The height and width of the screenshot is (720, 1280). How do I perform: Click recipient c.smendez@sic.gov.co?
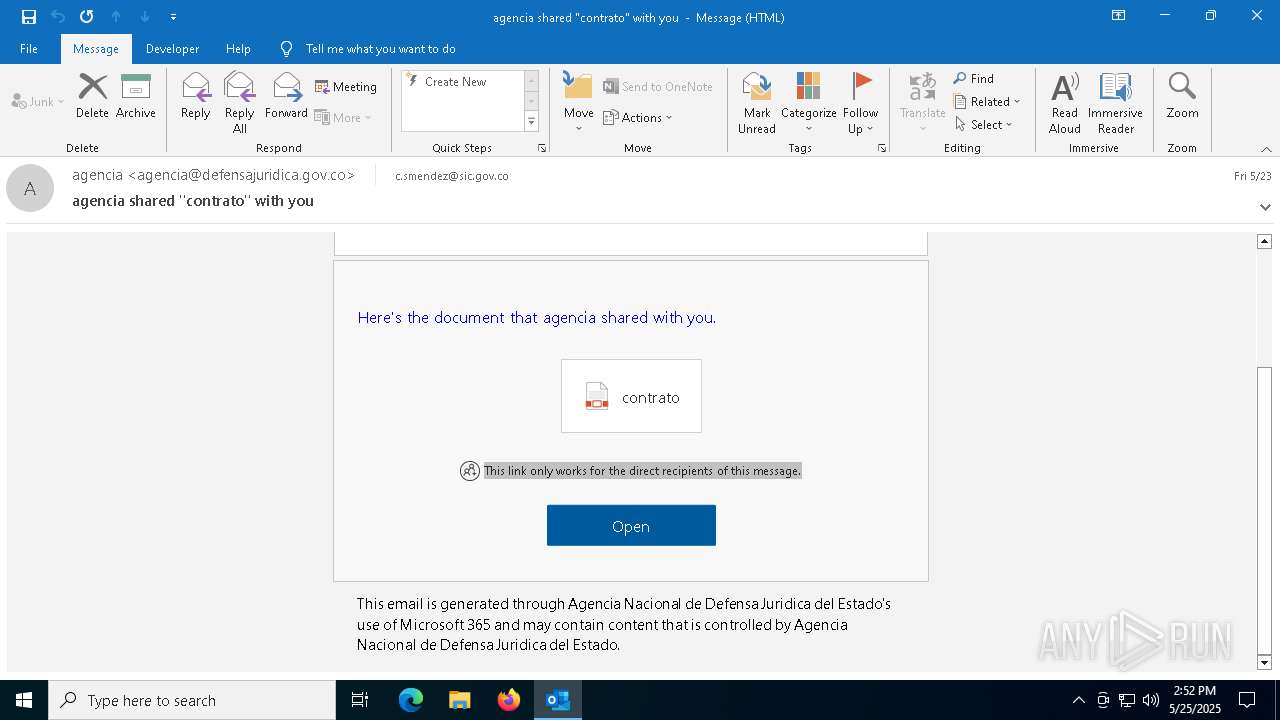[x=452, y=176]
